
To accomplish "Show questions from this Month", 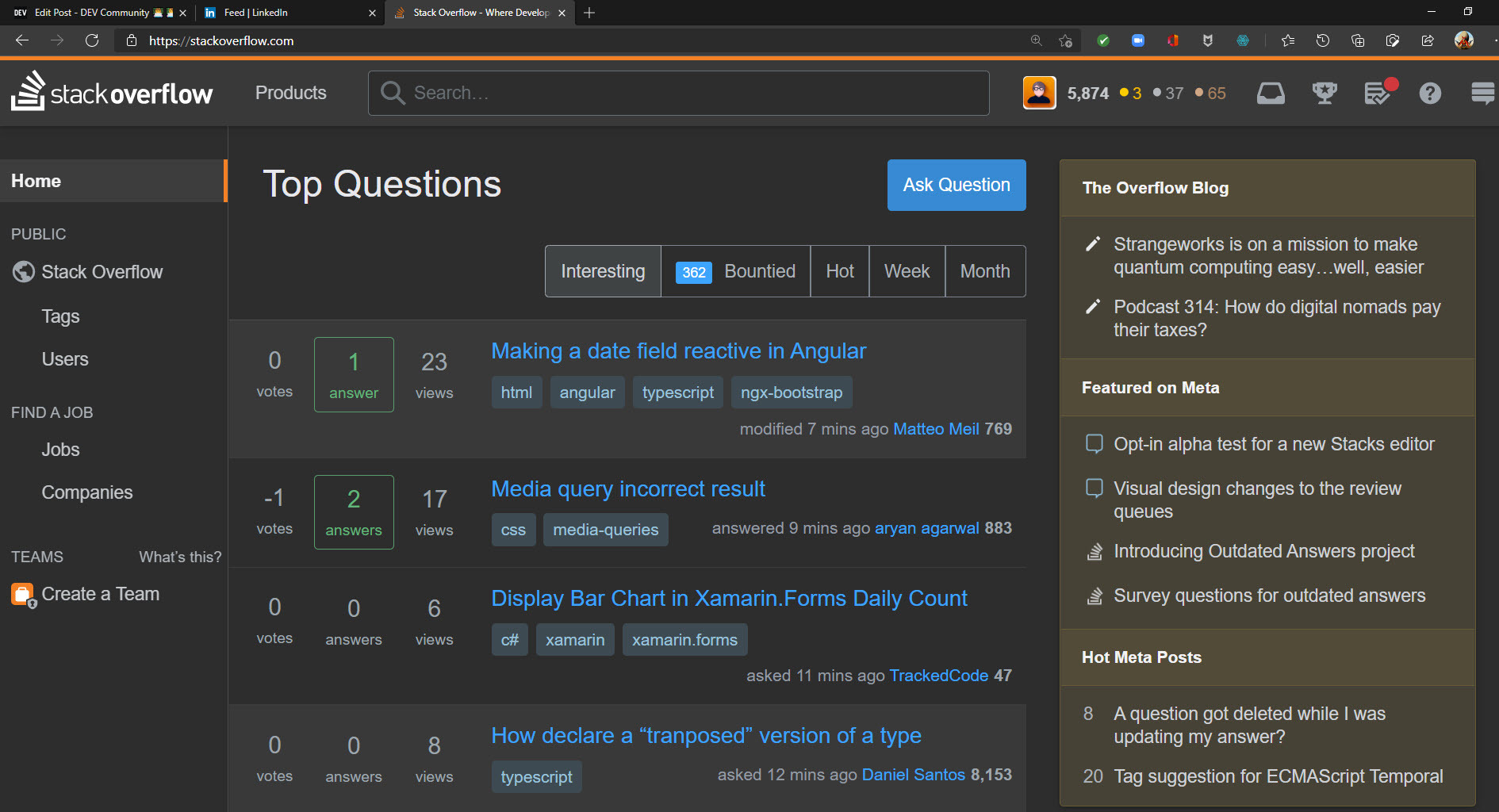I will (984, 271).
